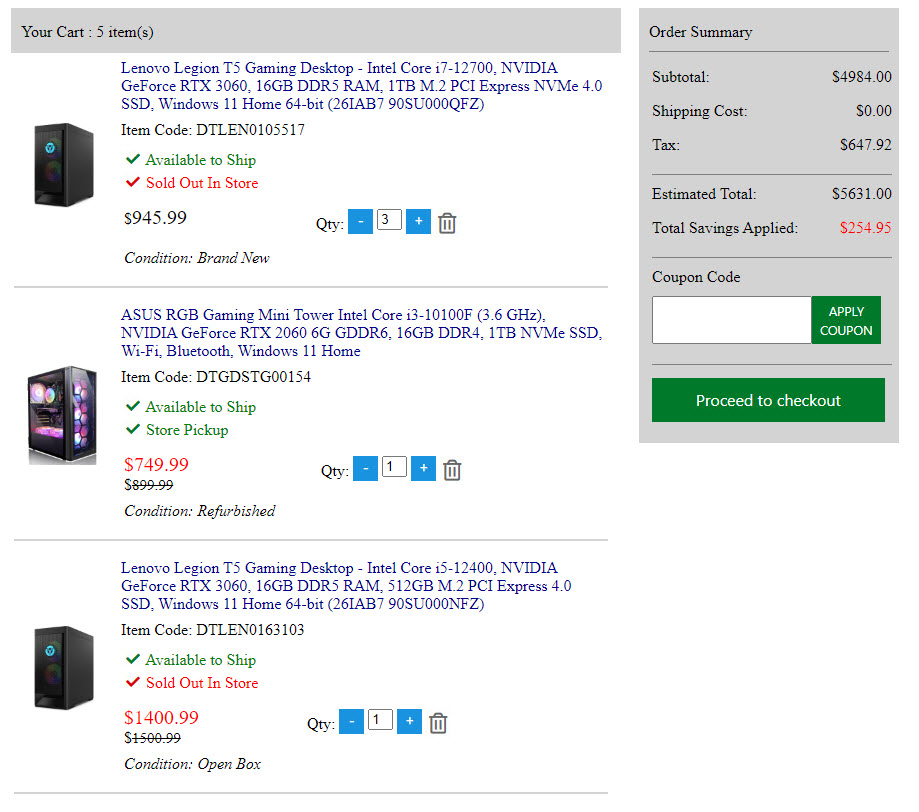Click the ASUS RGB tower product image
Viewport: 919px width, 812px height.
pos(63,414)
